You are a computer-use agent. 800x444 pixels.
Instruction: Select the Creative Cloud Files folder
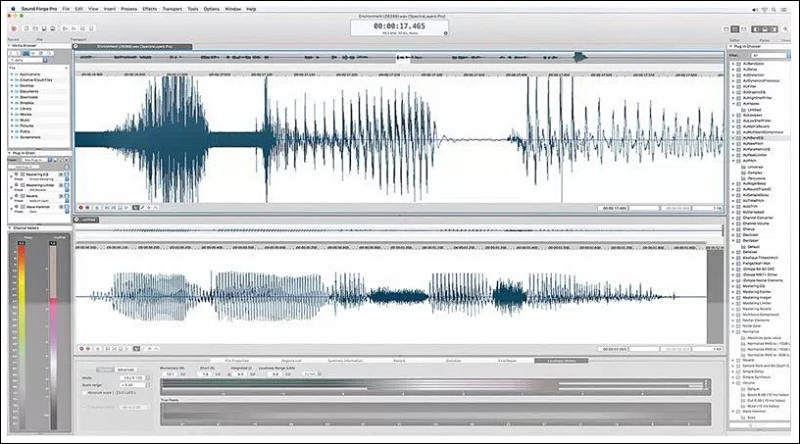(36, 80)
